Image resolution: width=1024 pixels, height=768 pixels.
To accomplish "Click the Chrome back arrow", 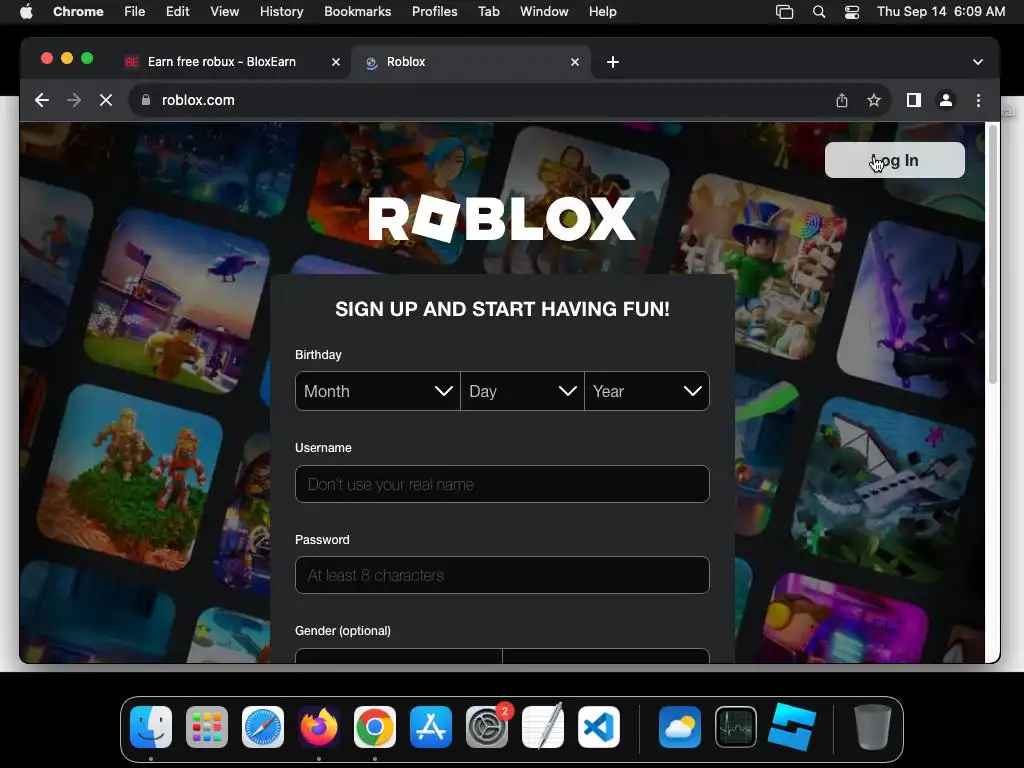I will click(x=42, y=100).
